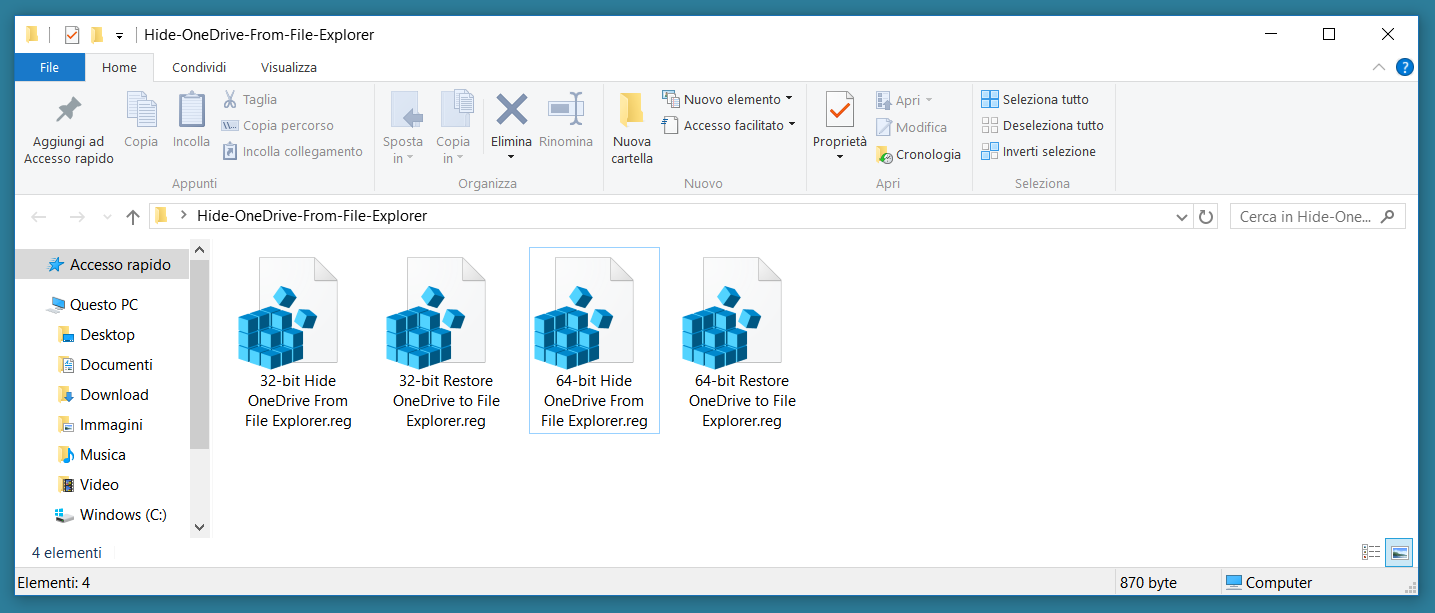Click Hide-OneDrive-From-File-Explorer in address bar
This screenshot has width=1435, height=613.
point(312,216)
